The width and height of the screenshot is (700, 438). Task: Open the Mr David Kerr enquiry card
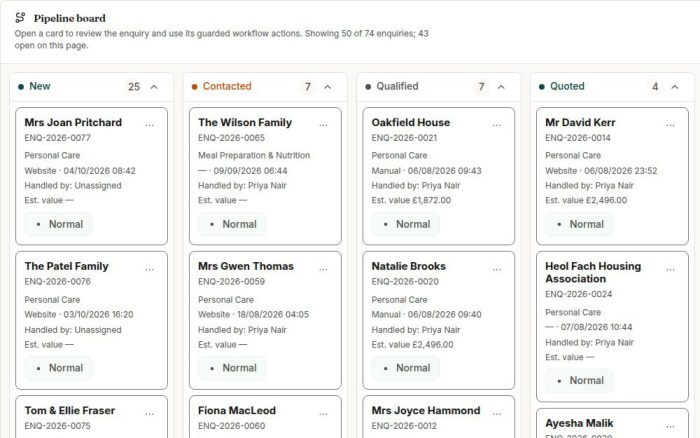612,176
